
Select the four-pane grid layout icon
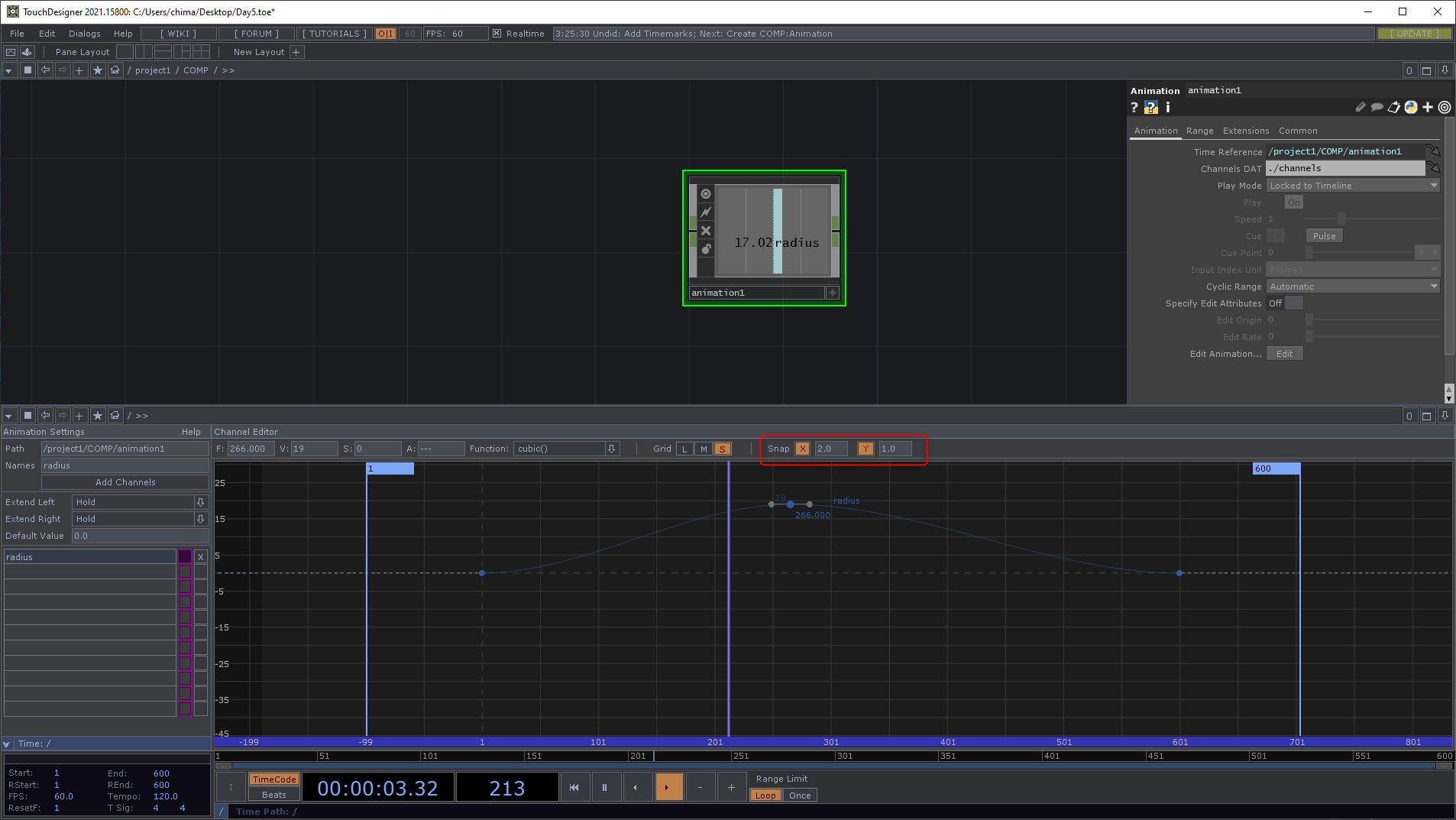201,52
